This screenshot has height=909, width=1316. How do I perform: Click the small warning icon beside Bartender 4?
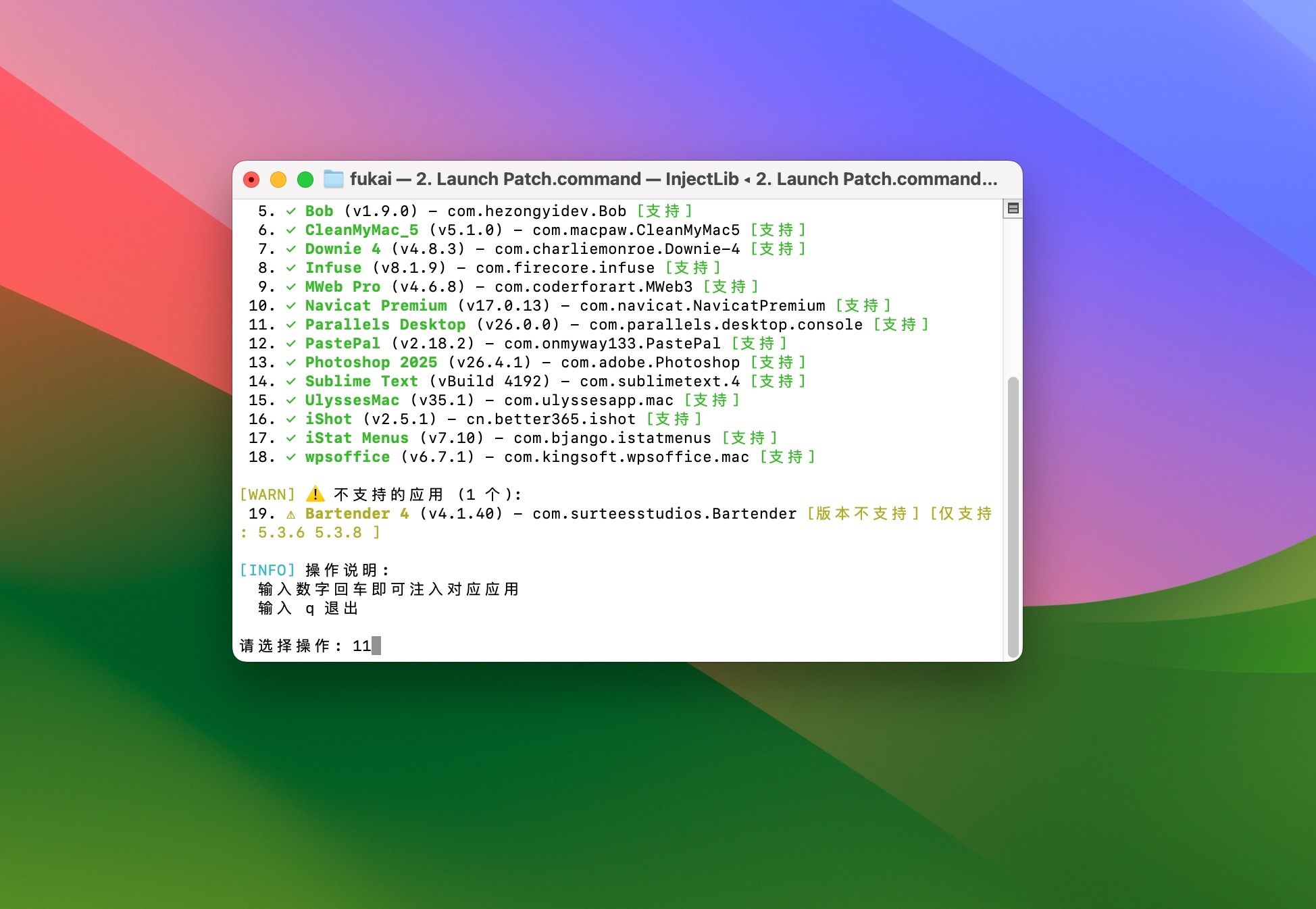[x=290, y=515]
